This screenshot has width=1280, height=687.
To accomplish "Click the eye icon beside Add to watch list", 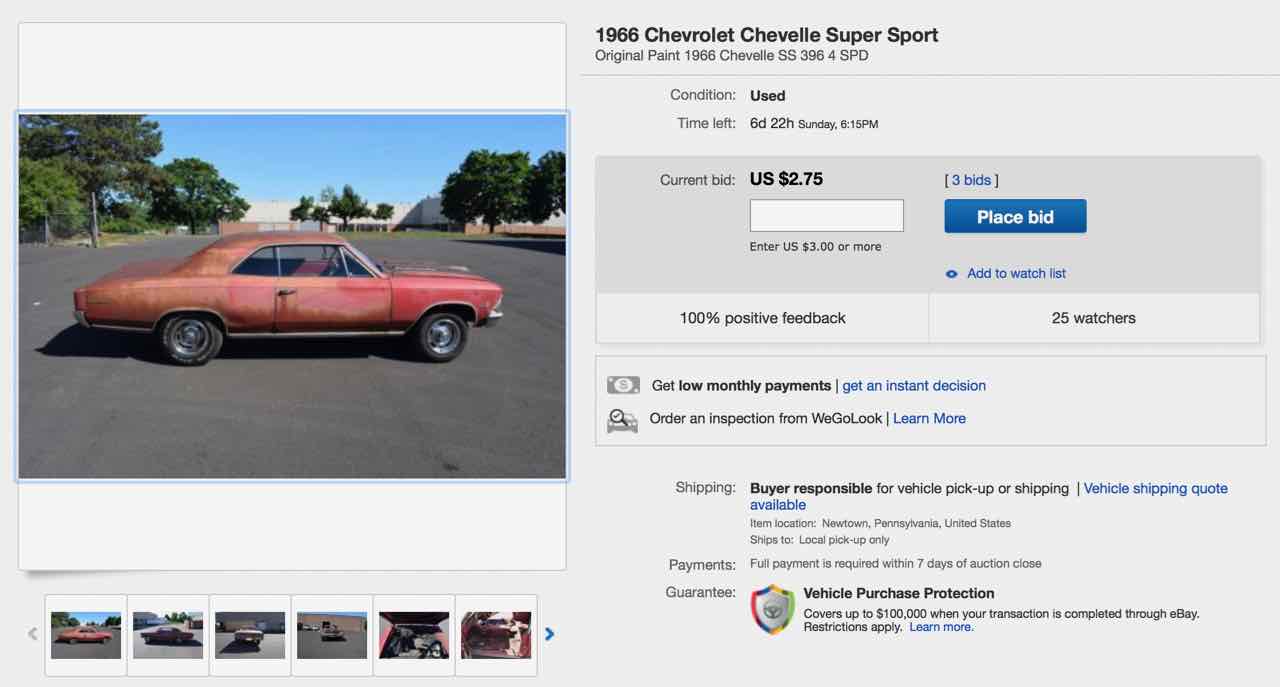I will pos(952,274).
